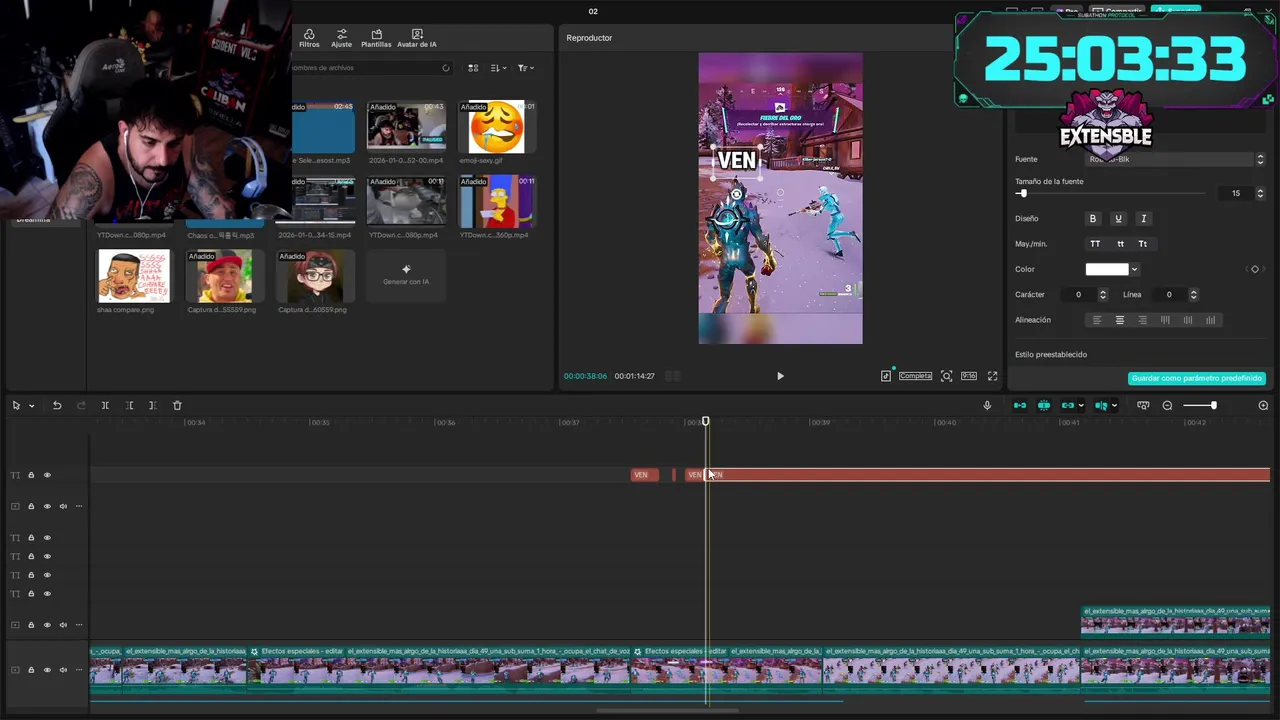Click Guardar como parámetro predefinido

pyautogui.click(x=1197, y=379)
